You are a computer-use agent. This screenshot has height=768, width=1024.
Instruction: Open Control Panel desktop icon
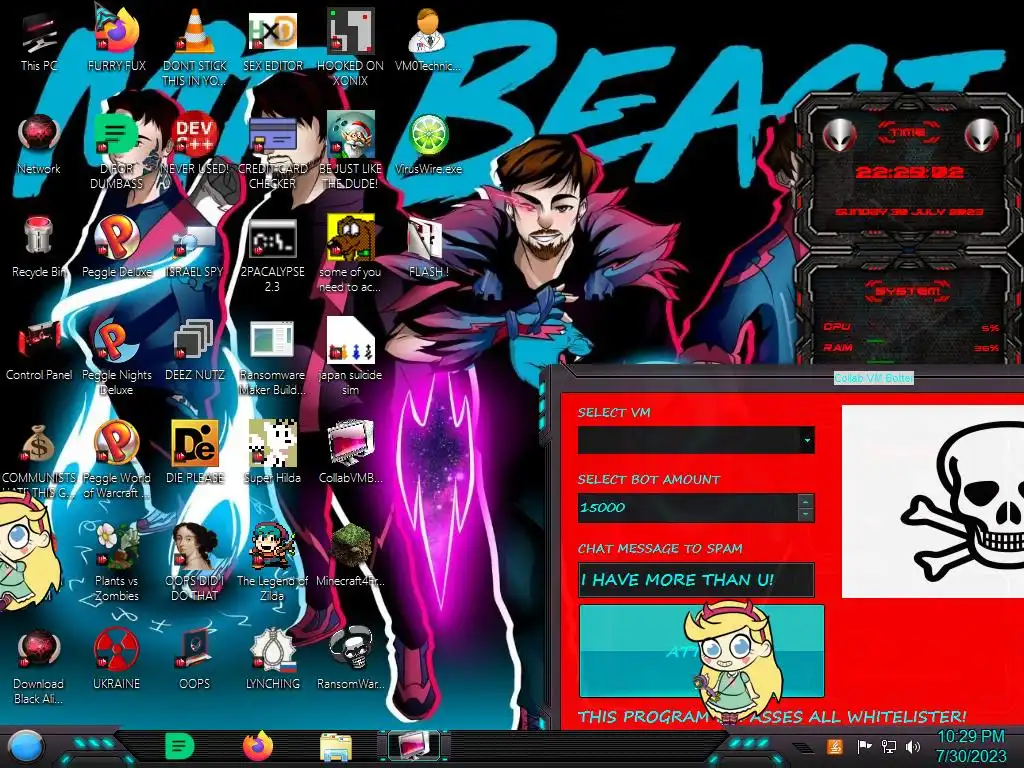coord(39,350)
